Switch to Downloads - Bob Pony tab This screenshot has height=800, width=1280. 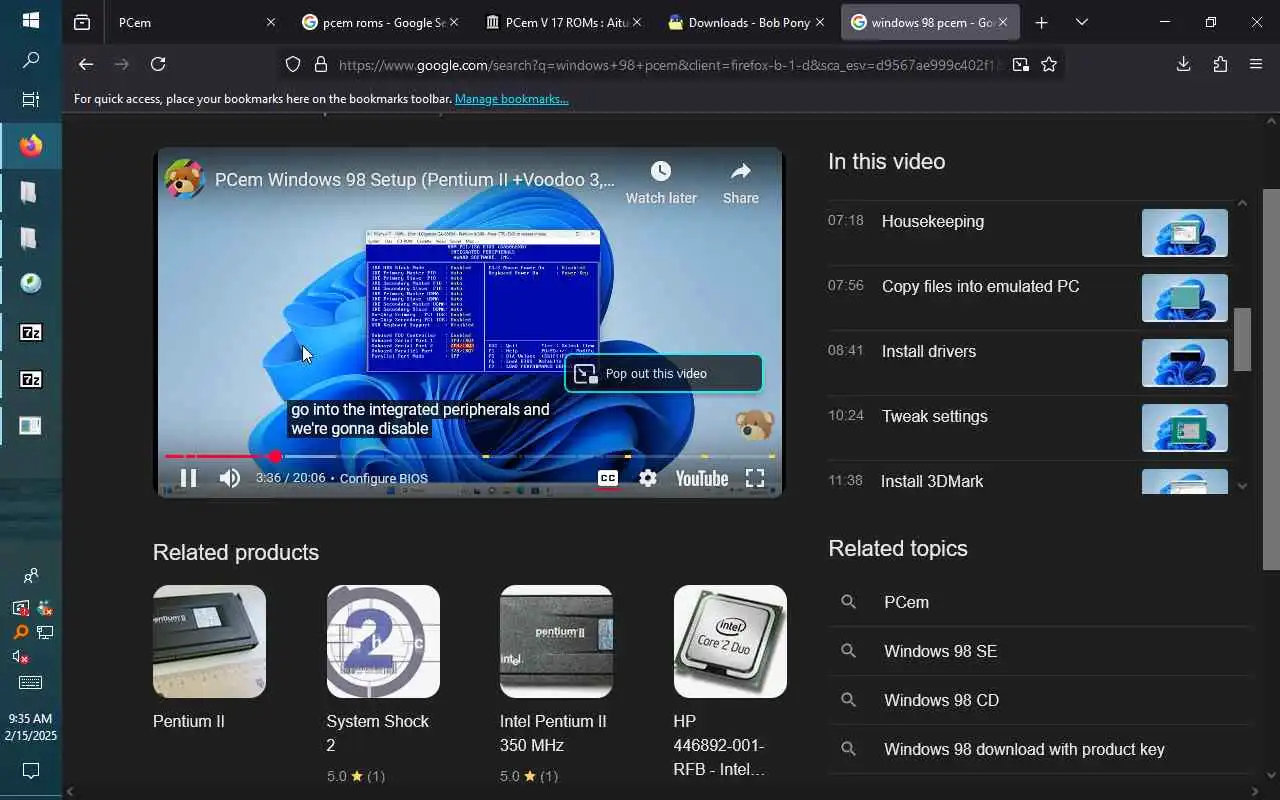click(x=746, y=22)
